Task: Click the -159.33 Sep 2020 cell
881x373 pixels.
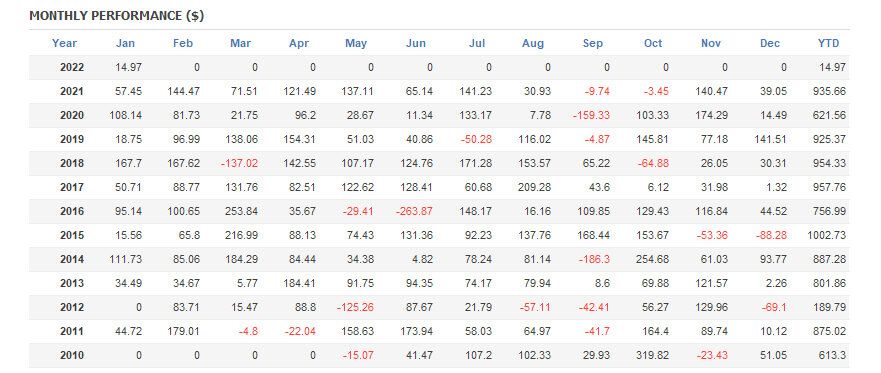Action: (x=591, y=116)
